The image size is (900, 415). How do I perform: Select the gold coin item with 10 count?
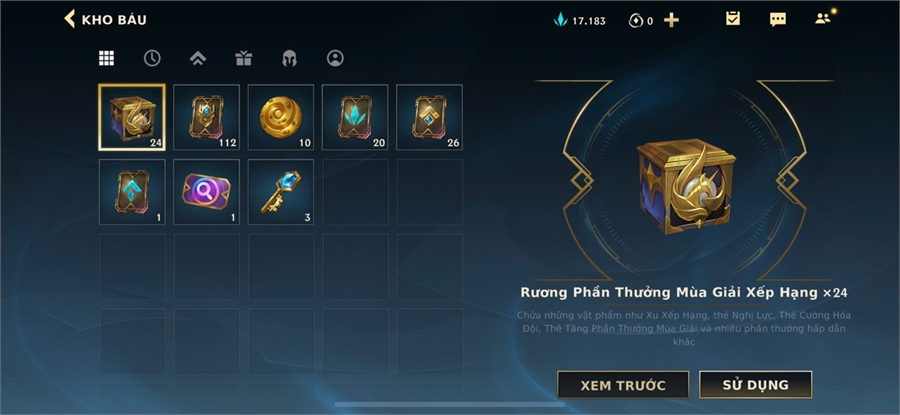coord(281,117)
